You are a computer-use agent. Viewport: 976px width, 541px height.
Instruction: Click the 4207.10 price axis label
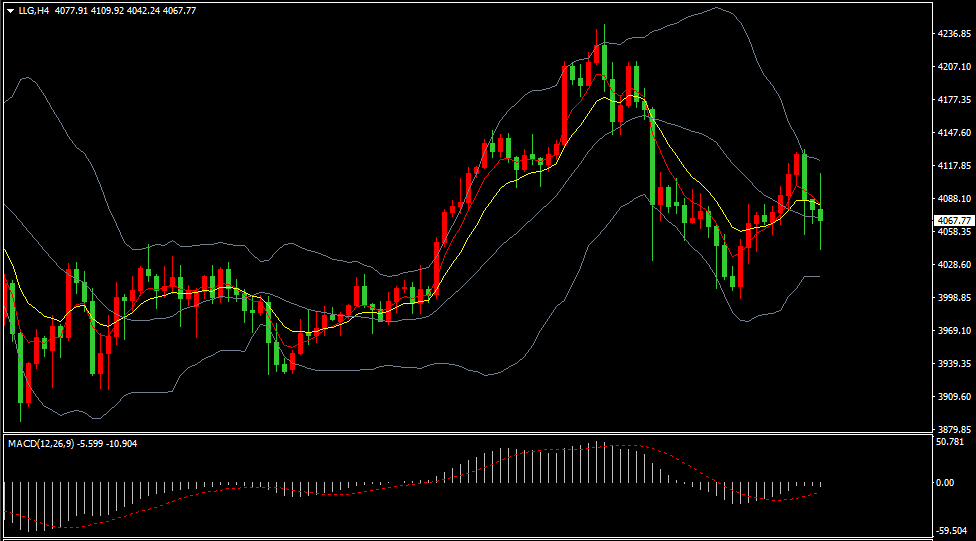click(x=954, y=67)
